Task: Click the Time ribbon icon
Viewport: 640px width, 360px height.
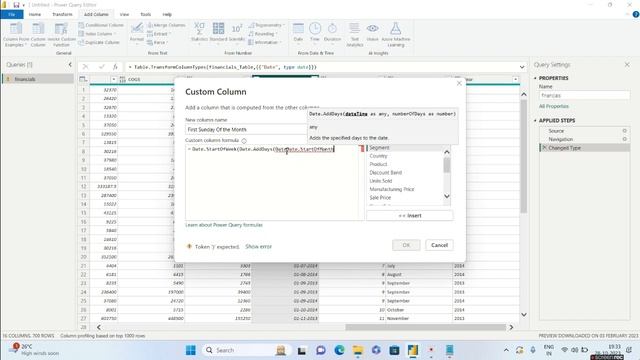Action: coord(315,32)
